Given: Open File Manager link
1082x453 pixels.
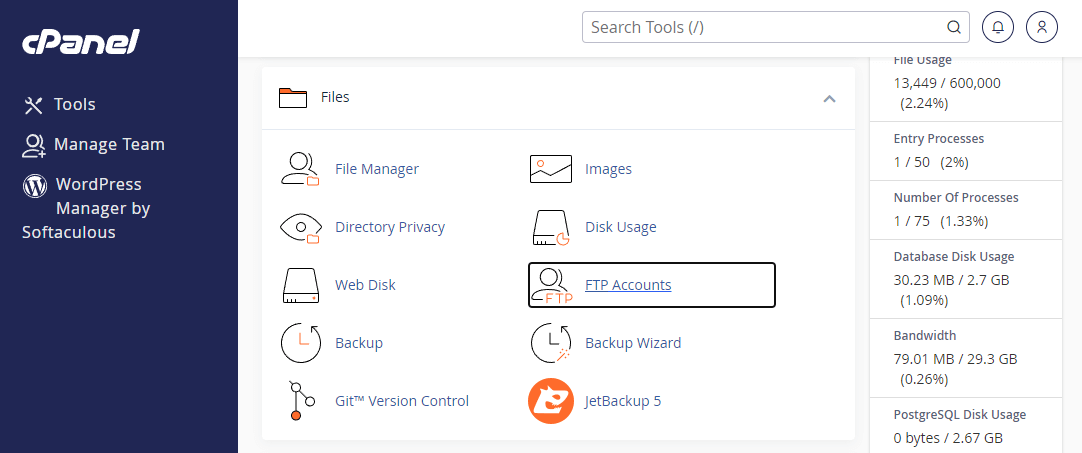Looking at the screenshot, I should (x=377, y=169).
